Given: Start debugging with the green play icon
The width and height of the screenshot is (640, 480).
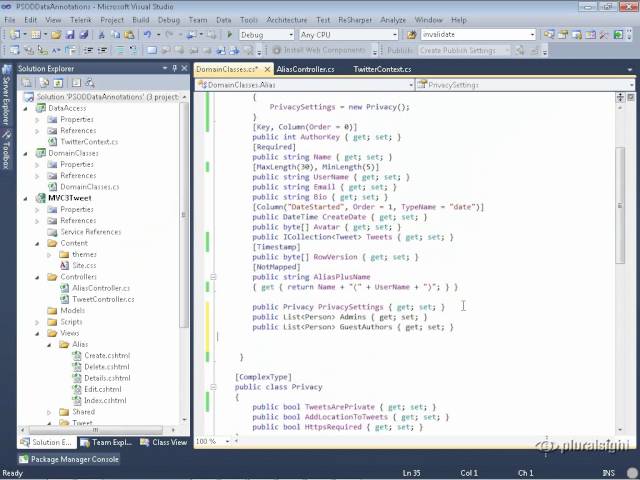Looking at the screenshot, I should [x=229, y=35].
